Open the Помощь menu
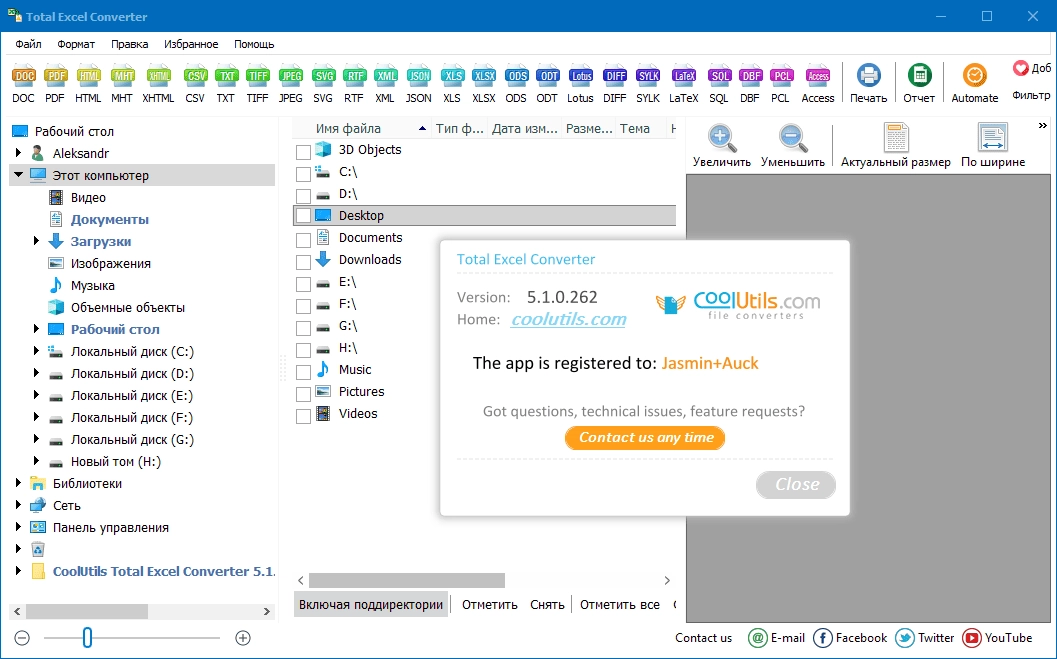1057x659 pixels. [x=254, y=44]
